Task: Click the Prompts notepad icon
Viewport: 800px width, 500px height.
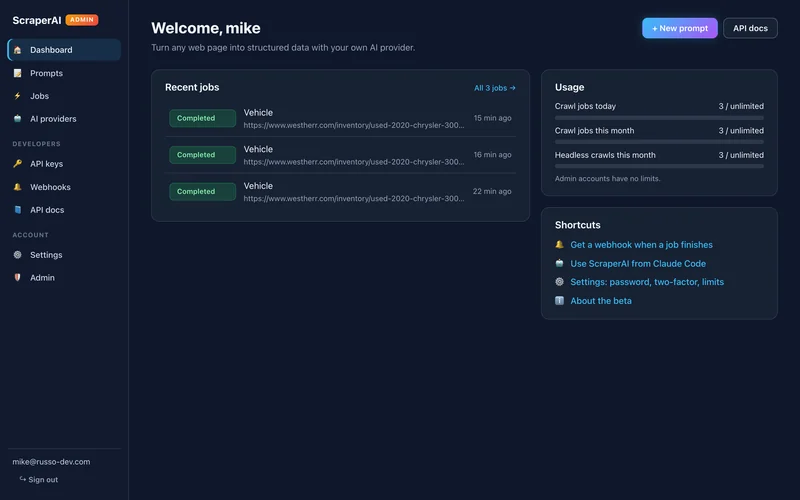Action: click(x=17, y=73)
